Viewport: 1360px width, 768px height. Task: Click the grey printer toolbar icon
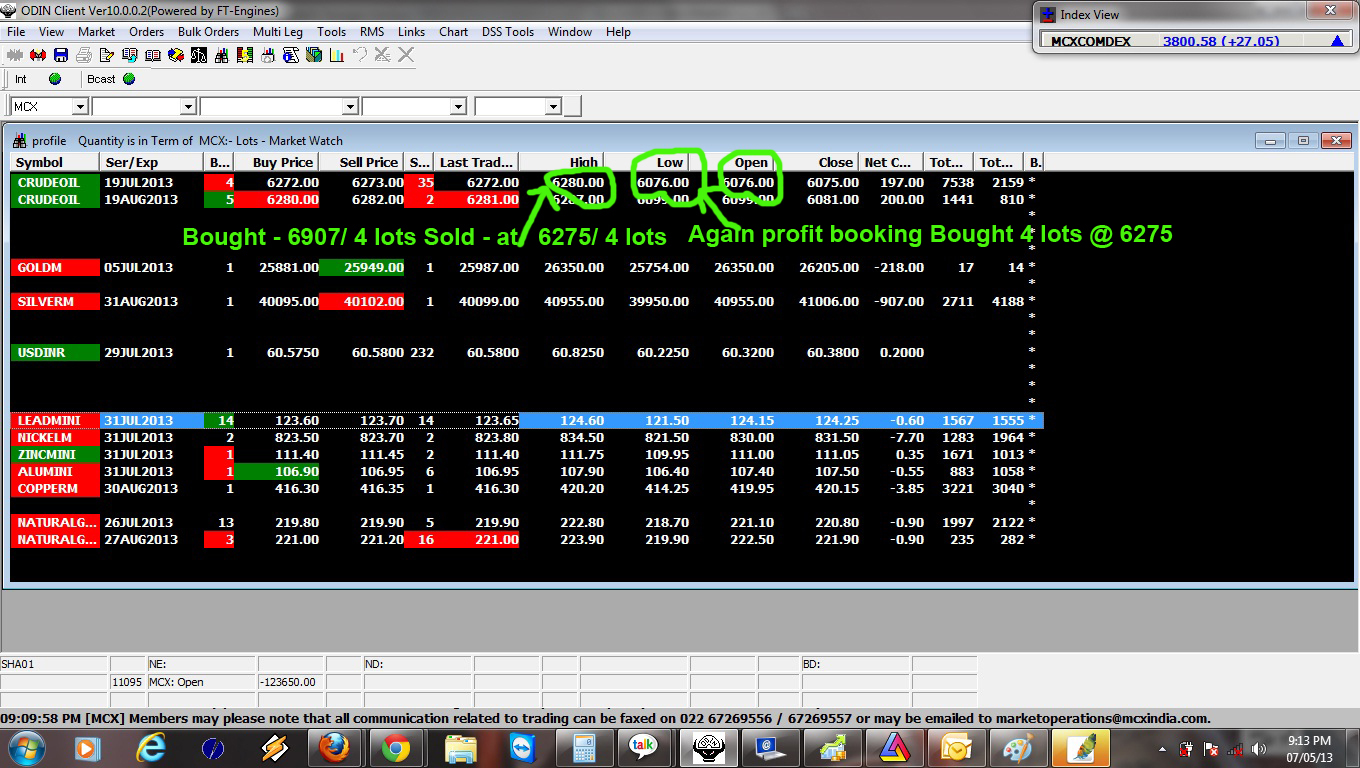pyautogui.click(x=84, y=55)
